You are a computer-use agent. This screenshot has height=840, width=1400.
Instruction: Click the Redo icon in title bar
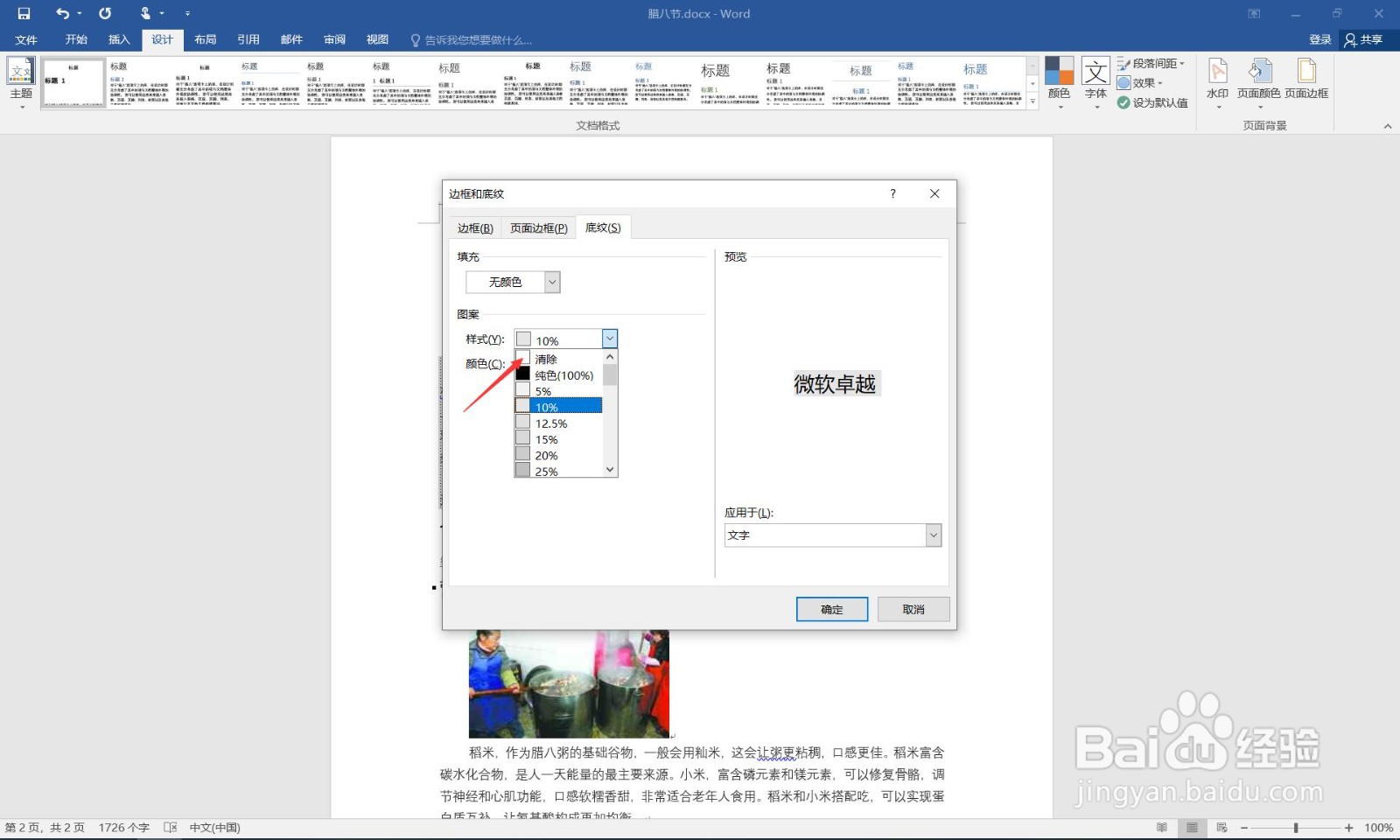tap(105, 13)
